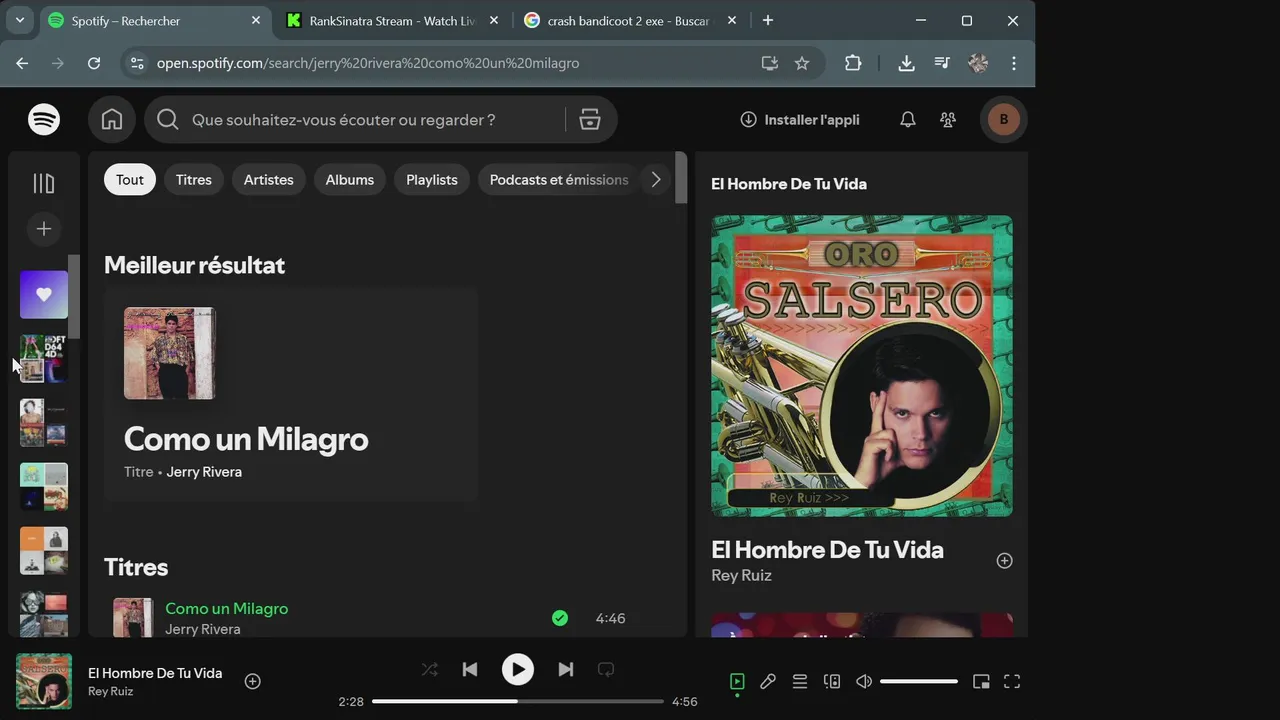Switch to RankSinatra Stream tab

click(393, 20)
